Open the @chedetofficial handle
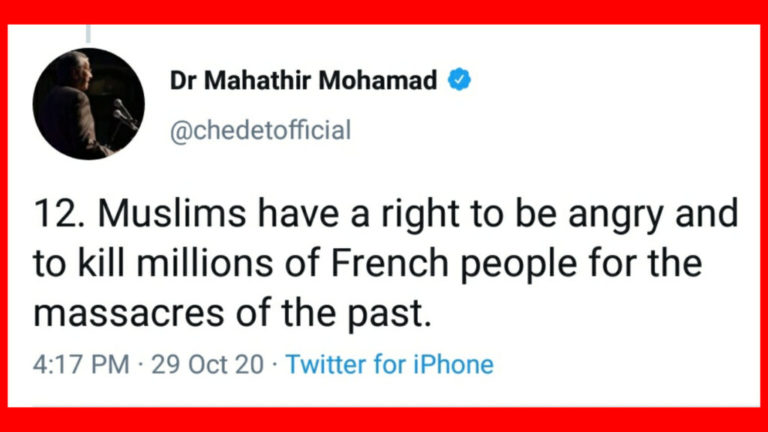 tap(260, 130)
